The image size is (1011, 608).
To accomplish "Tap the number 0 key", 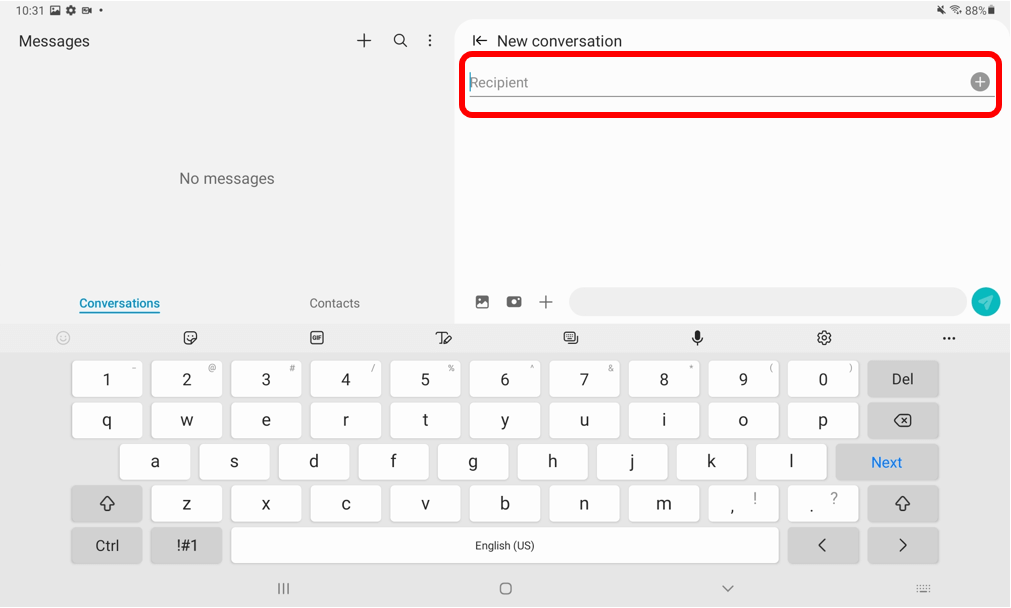I will (x=823, y=379).
